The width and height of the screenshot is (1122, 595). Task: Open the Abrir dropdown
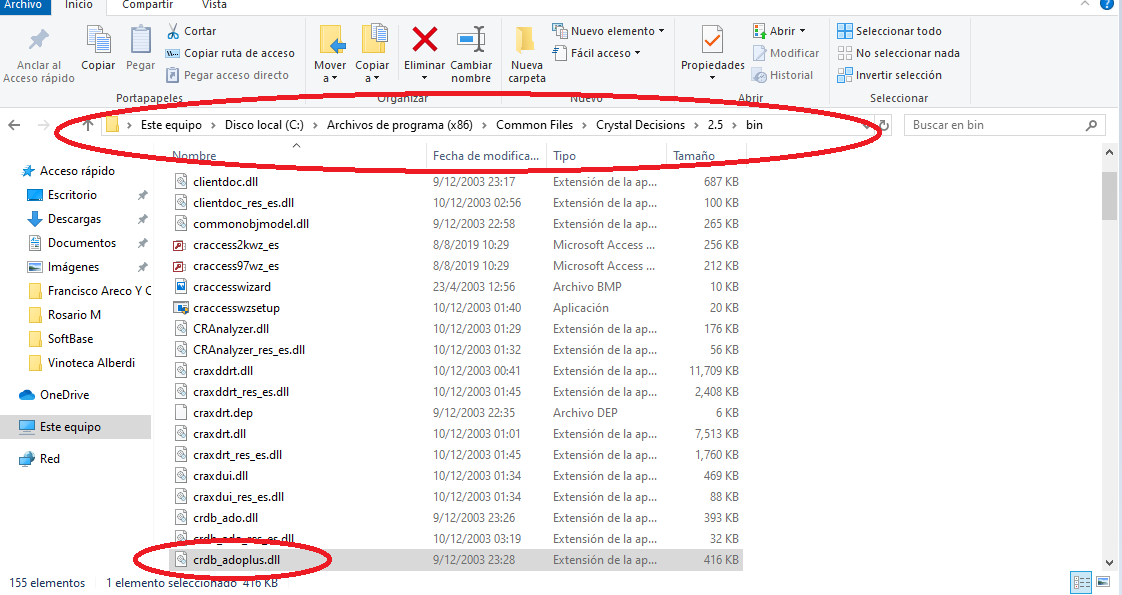coord(779,31)
